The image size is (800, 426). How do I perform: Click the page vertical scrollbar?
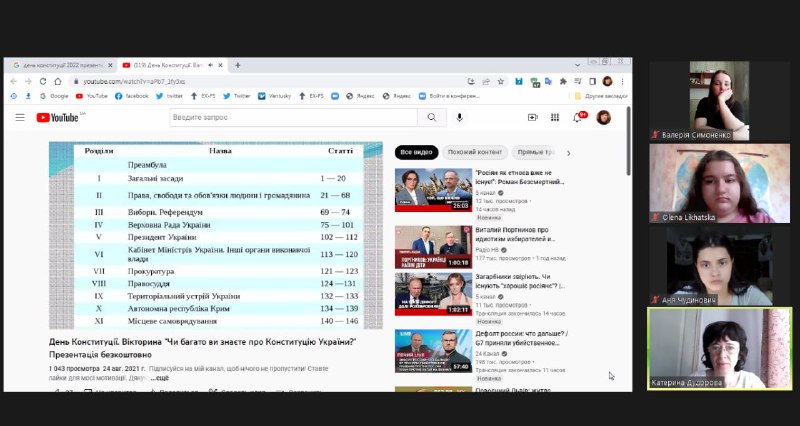tap(629, 141)
